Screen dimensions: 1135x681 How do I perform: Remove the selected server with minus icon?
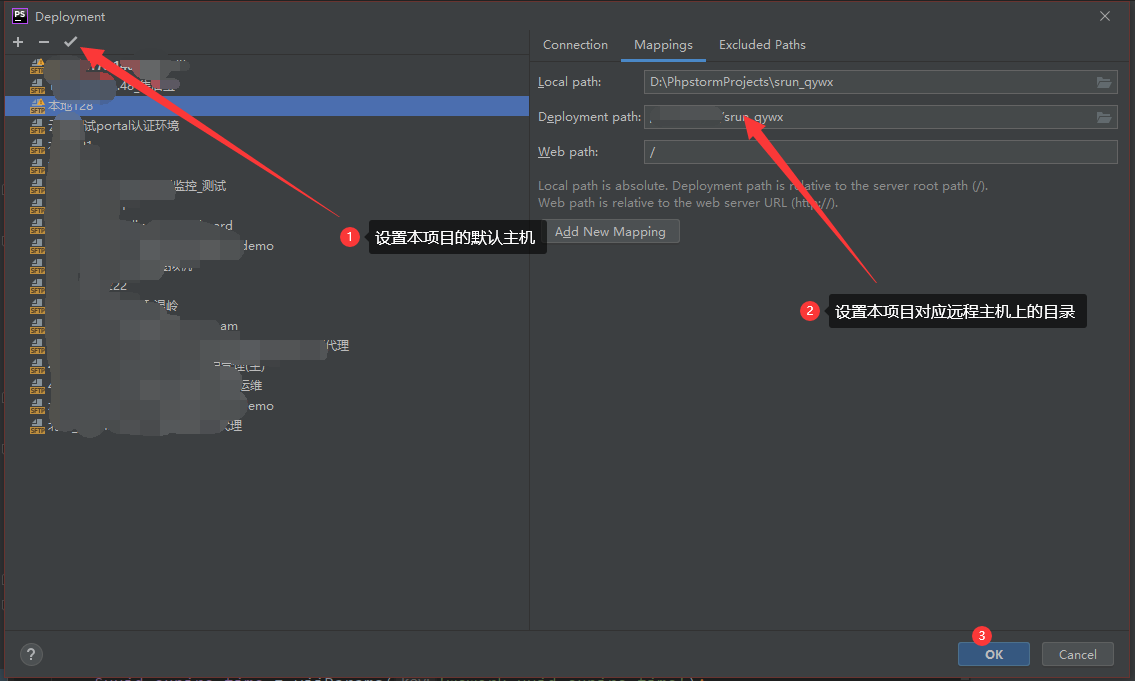[44, 42]
